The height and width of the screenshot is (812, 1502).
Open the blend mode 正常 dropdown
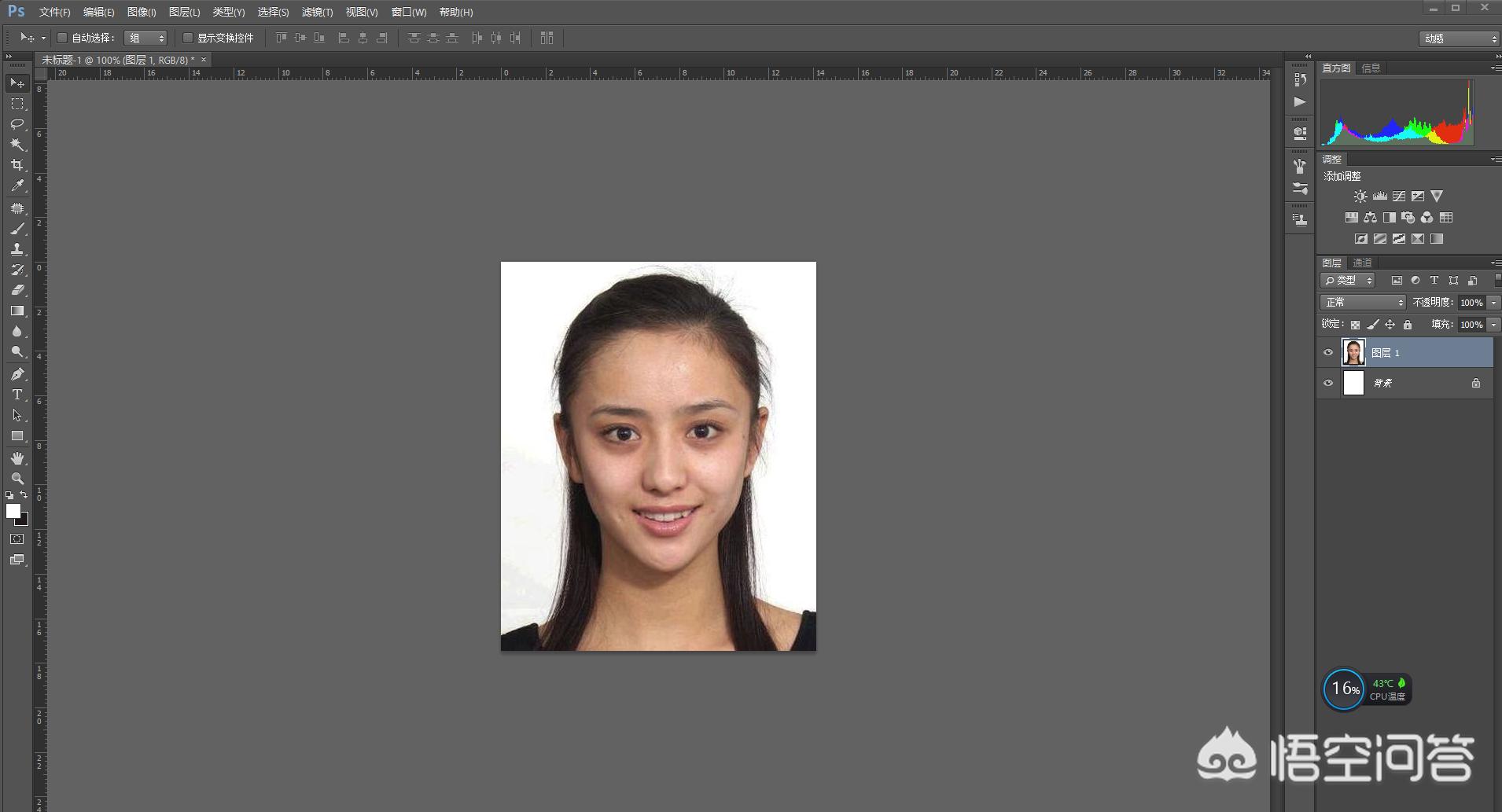pos(1362,303)
